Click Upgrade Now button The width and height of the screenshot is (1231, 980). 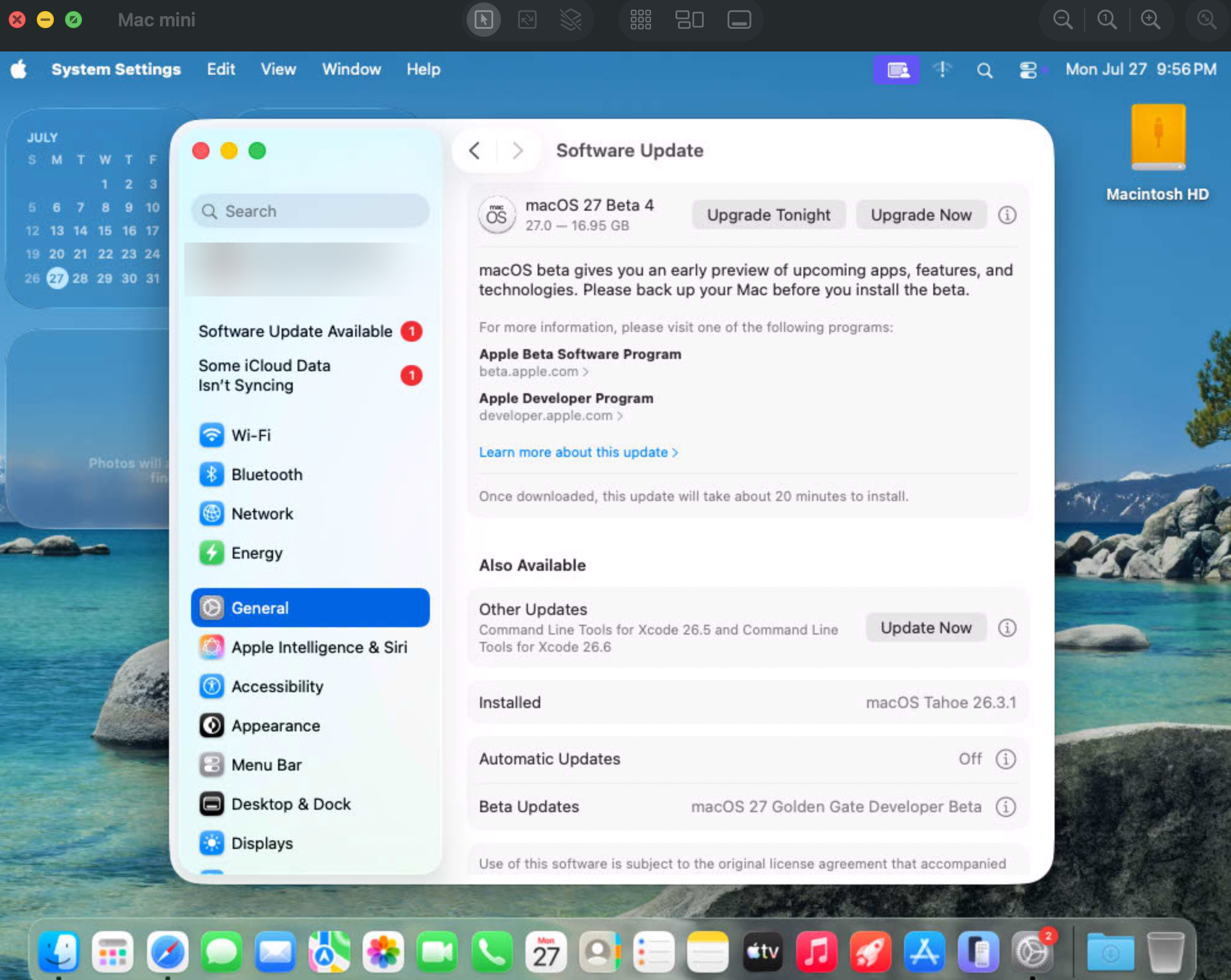pyautogui.click(x=921, y=215)
